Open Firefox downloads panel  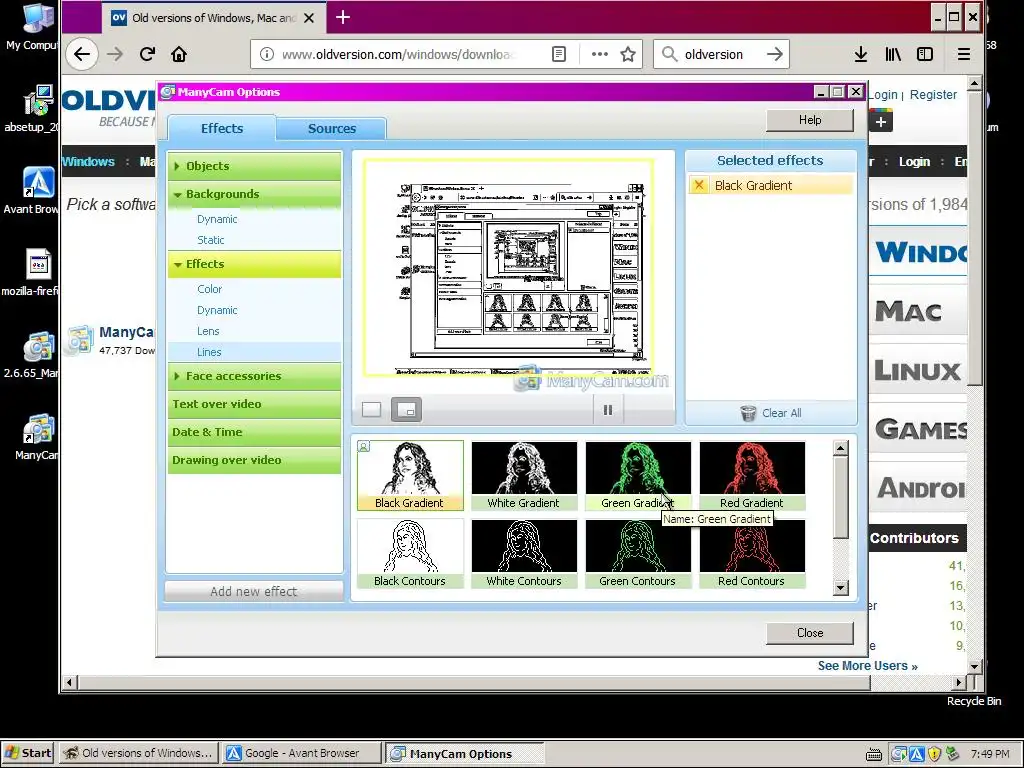pos(861,54)
